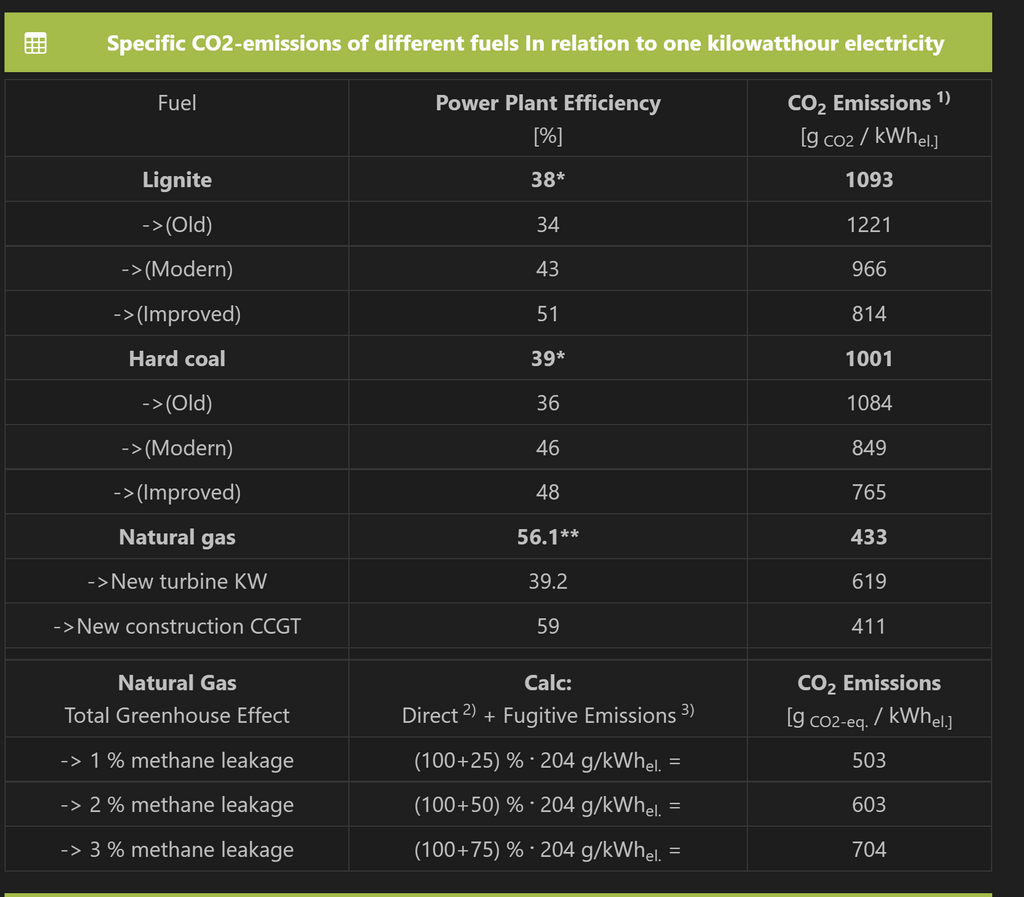1024x897 pixels.
Task: Click the Lignite emissions value 1093
Action: click(868, 180)
